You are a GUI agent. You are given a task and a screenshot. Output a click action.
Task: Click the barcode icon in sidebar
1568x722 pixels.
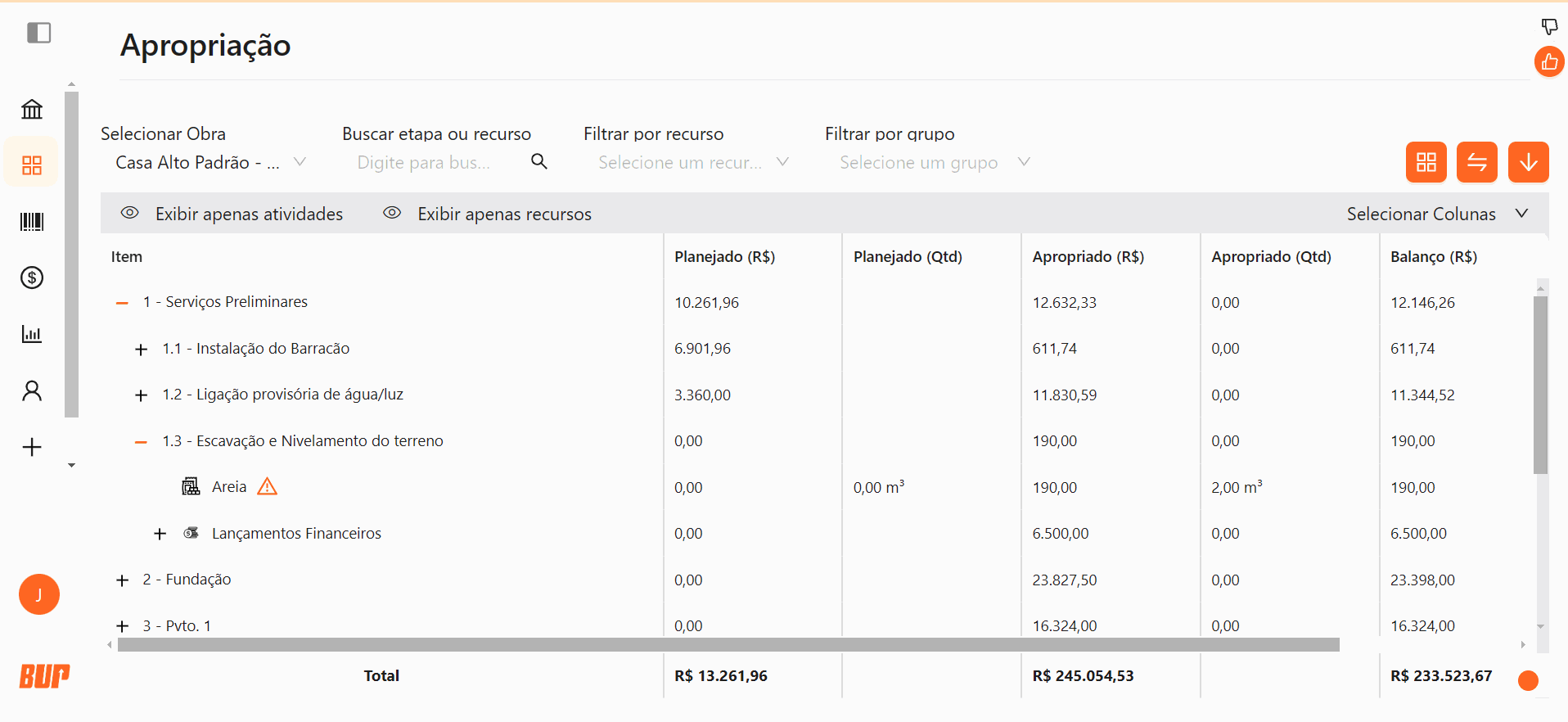click(32, 222)
